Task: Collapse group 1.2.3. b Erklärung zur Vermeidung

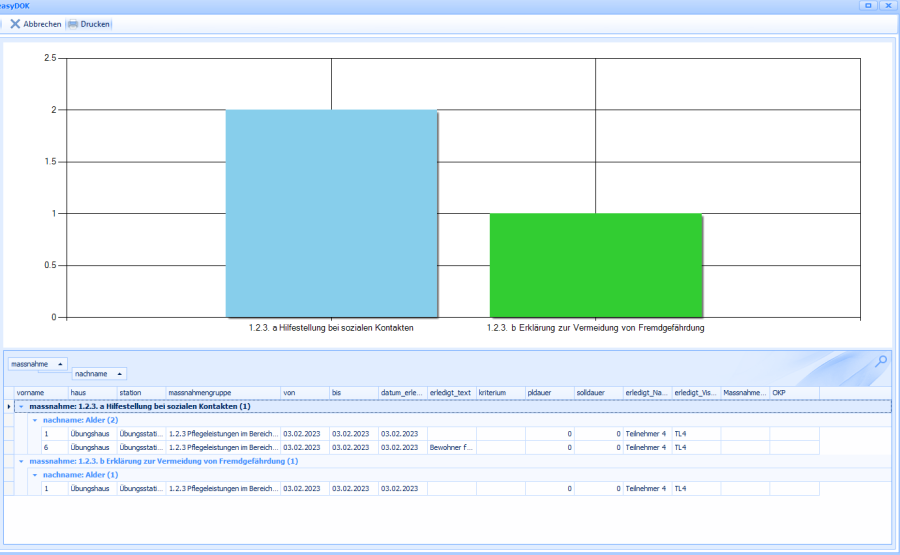Action: click(22, 461)
